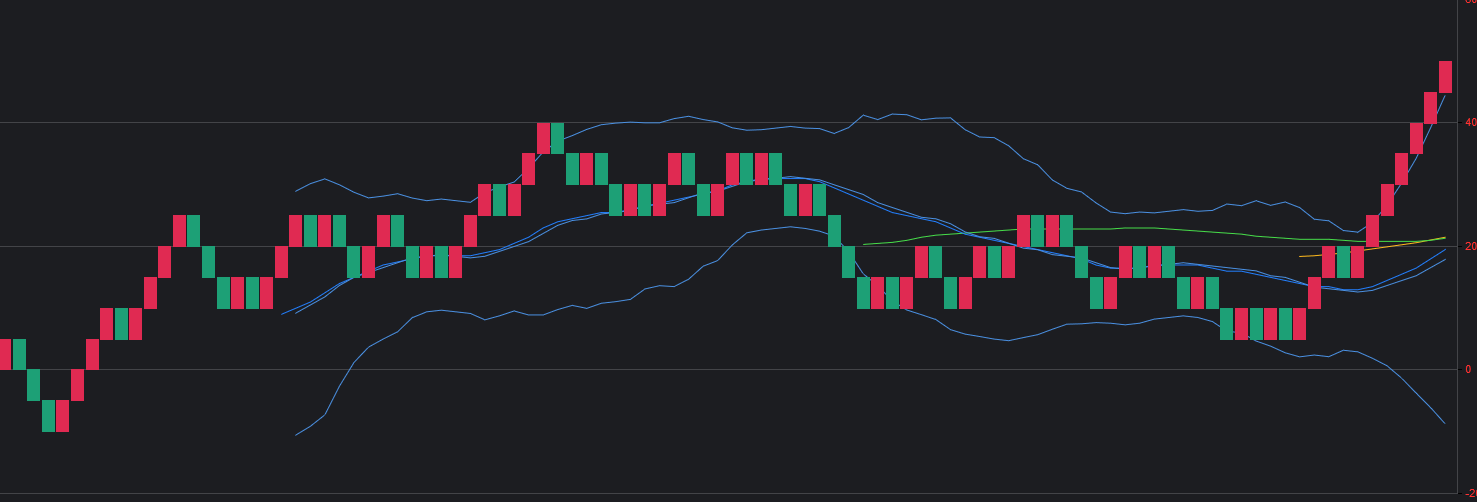Select the second red brick from far right
This screenshot has width=1477, height=502.
(1431, 108)
